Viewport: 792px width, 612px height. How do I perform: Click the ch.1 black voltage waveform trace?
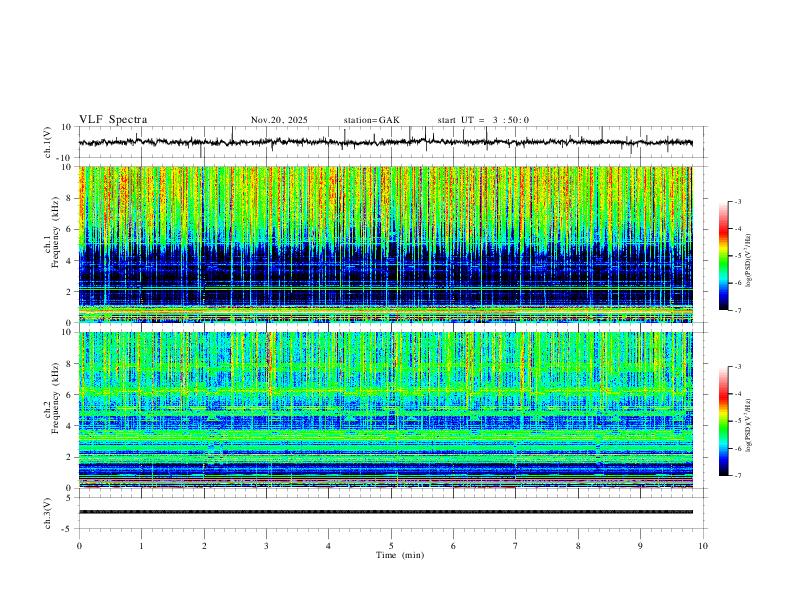pos(385,142)
